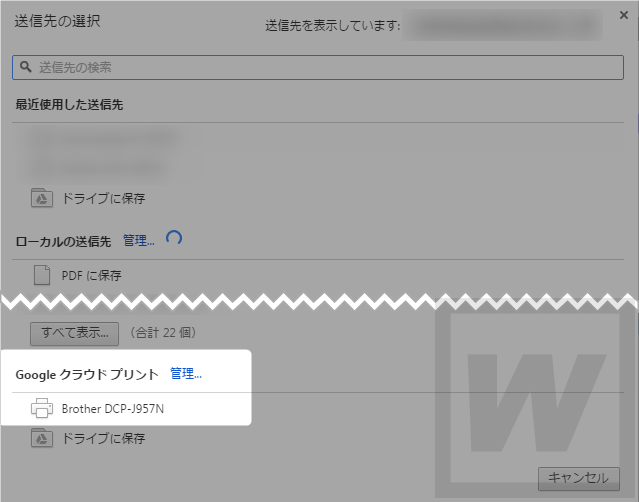This screenshot has width=639, height=502.
Task: Click Drive folder icon under recent destinations
Action: [42, 198]
